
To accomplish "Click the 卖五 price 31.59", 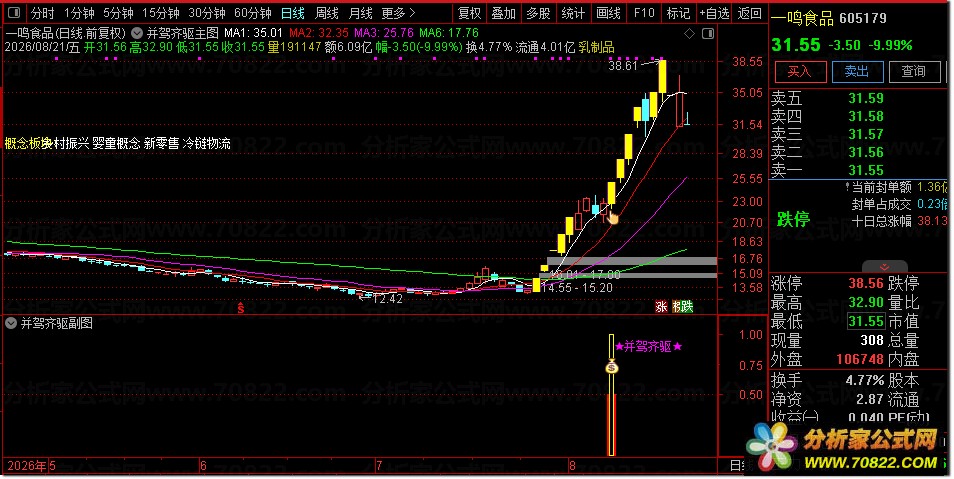I will 866,98.
